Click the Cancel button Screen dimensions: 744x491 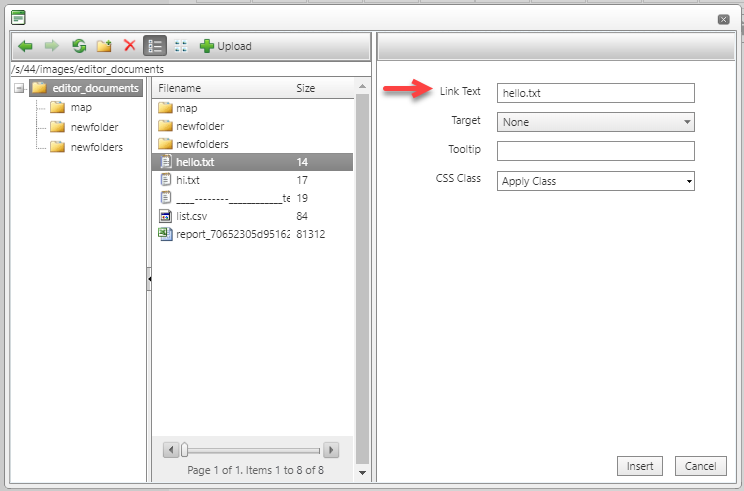point(700,466)
